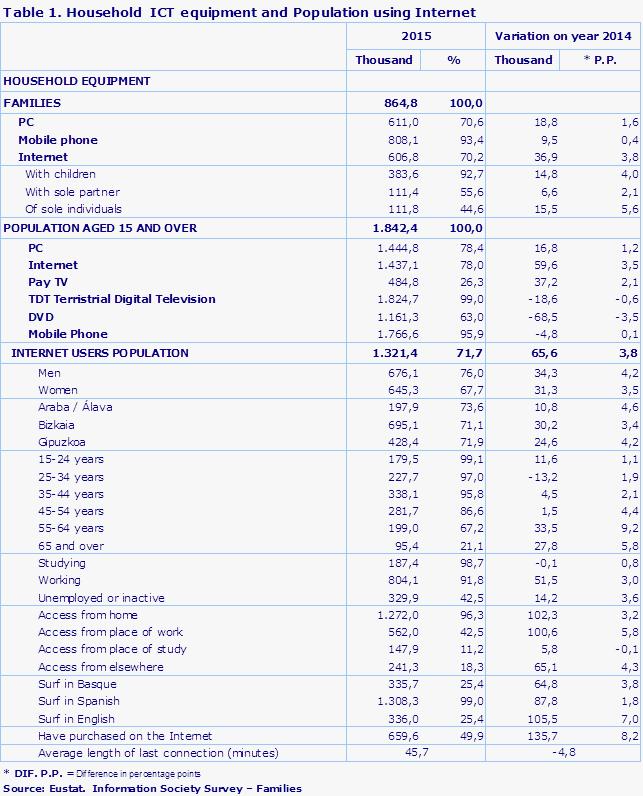The height and width of the screenshot is (796, 643).
Task: Select 'Access from place of study' label
Action: [x=112, y=649]
